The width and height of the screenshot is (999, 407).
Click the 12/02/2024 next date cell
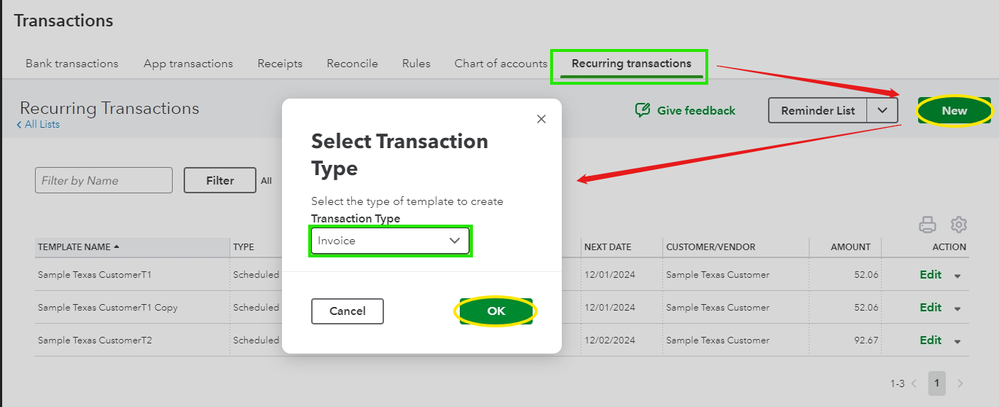pos(610,340)
